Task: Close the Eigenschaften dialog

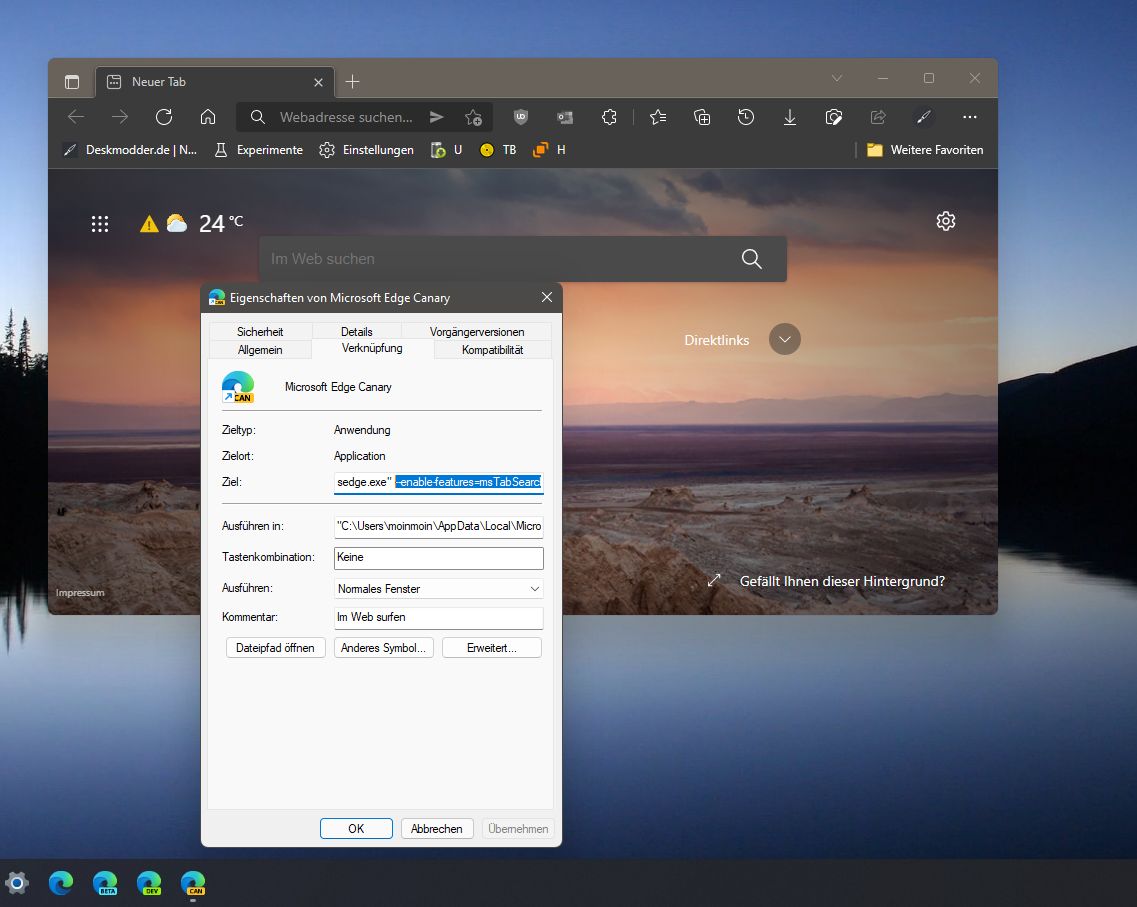Action: pos(547,297)
